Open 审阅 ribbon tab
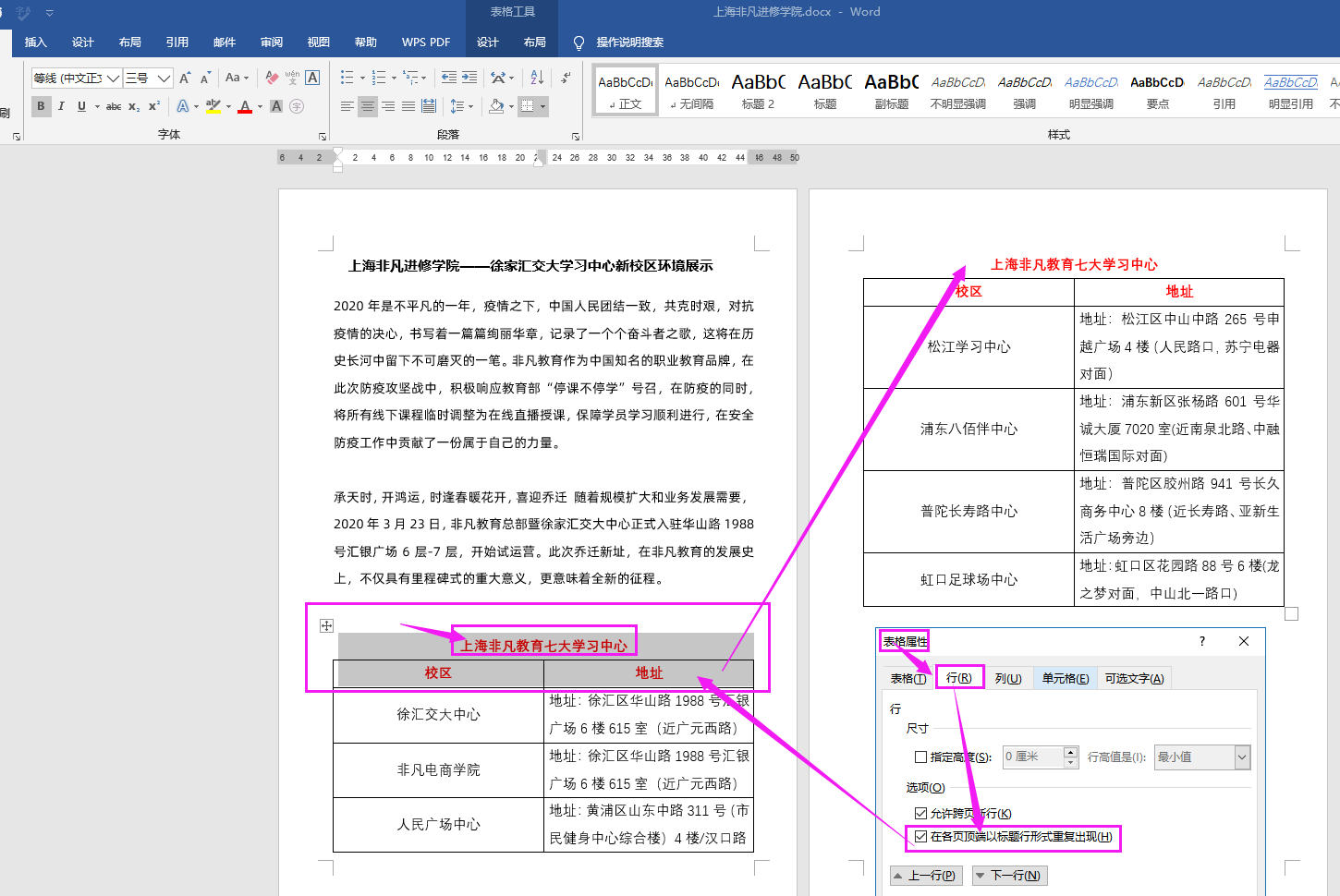 (x=272, y=42)
